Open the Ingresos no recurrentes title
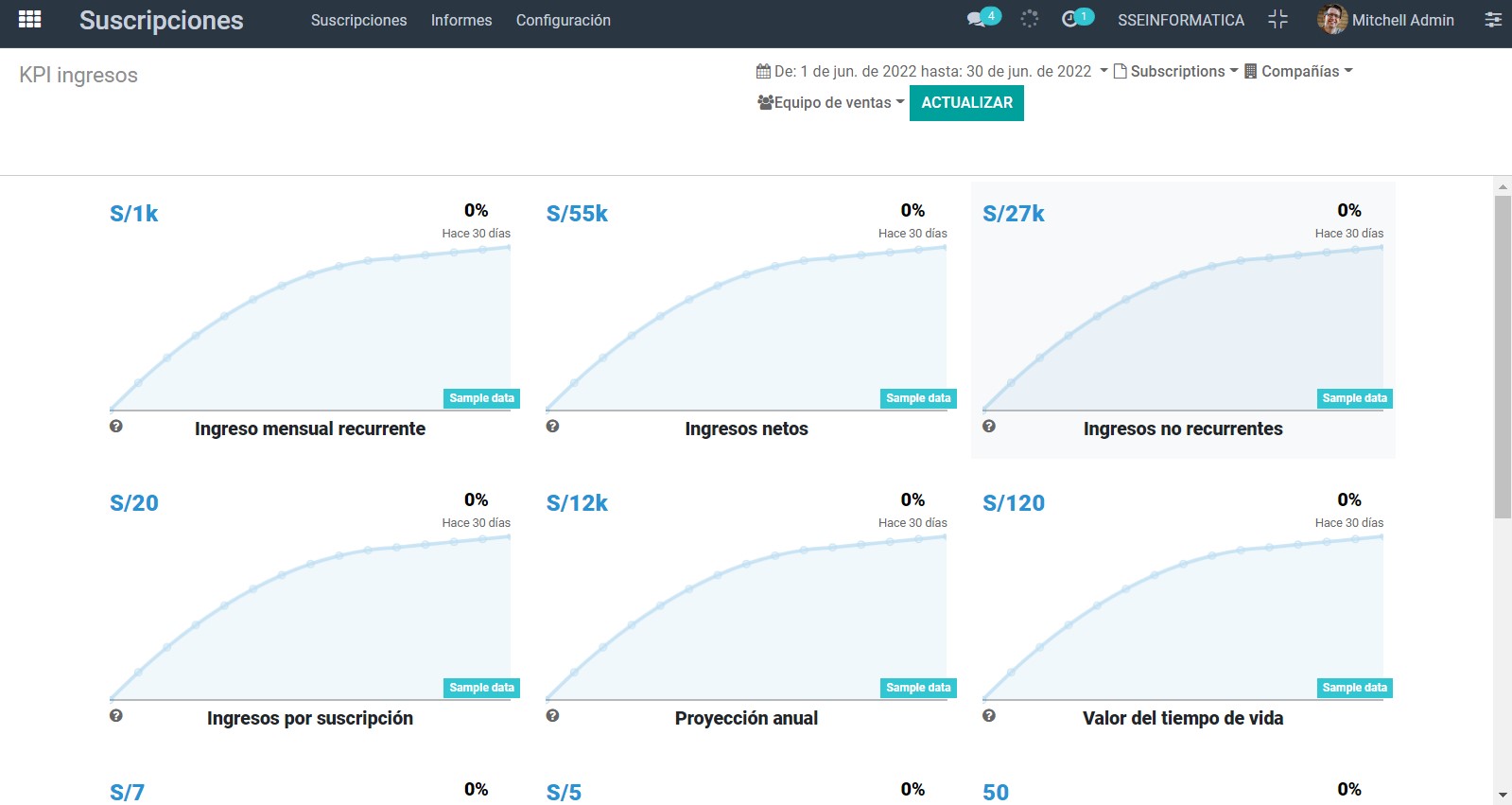Screen dimensions: 1512x805 point(1183,429)
